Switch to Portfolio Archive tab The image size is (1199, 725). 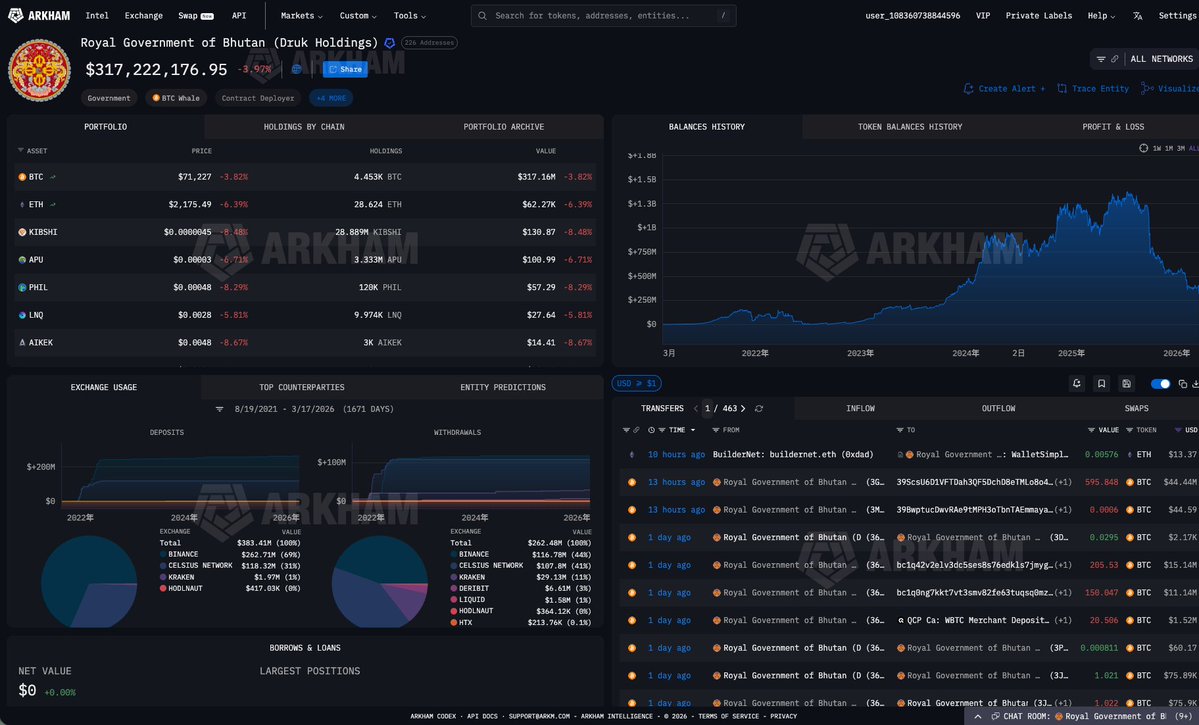point(503,127)
